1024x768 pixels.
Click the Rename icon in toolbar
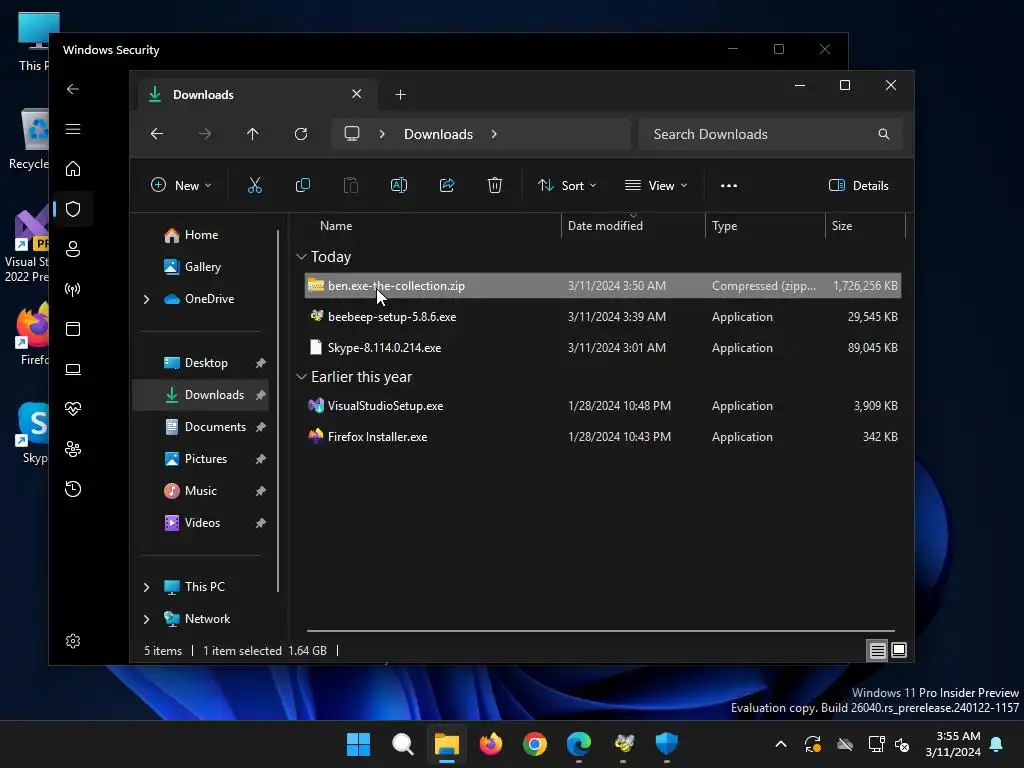pos(398,185)
